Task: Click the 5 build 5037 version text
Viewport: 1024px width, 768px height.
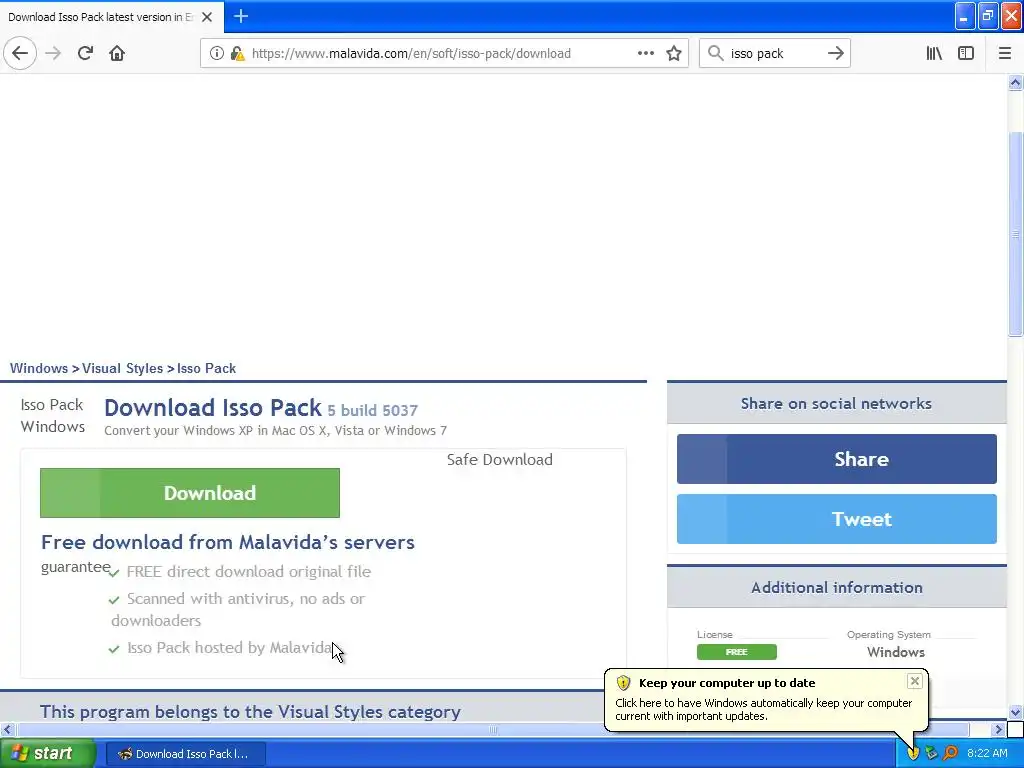Action: click(x=372, y=411)
